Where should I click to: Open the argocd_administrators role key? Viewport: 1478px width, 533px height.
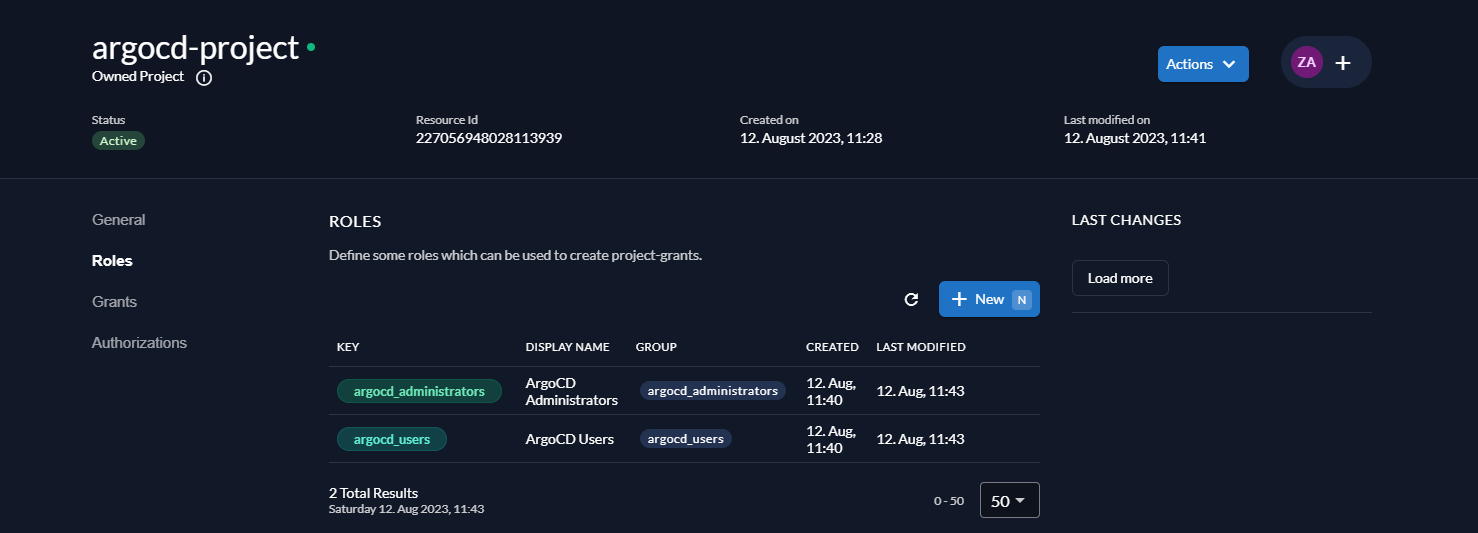pyautogui.click(x=418, y=391)
